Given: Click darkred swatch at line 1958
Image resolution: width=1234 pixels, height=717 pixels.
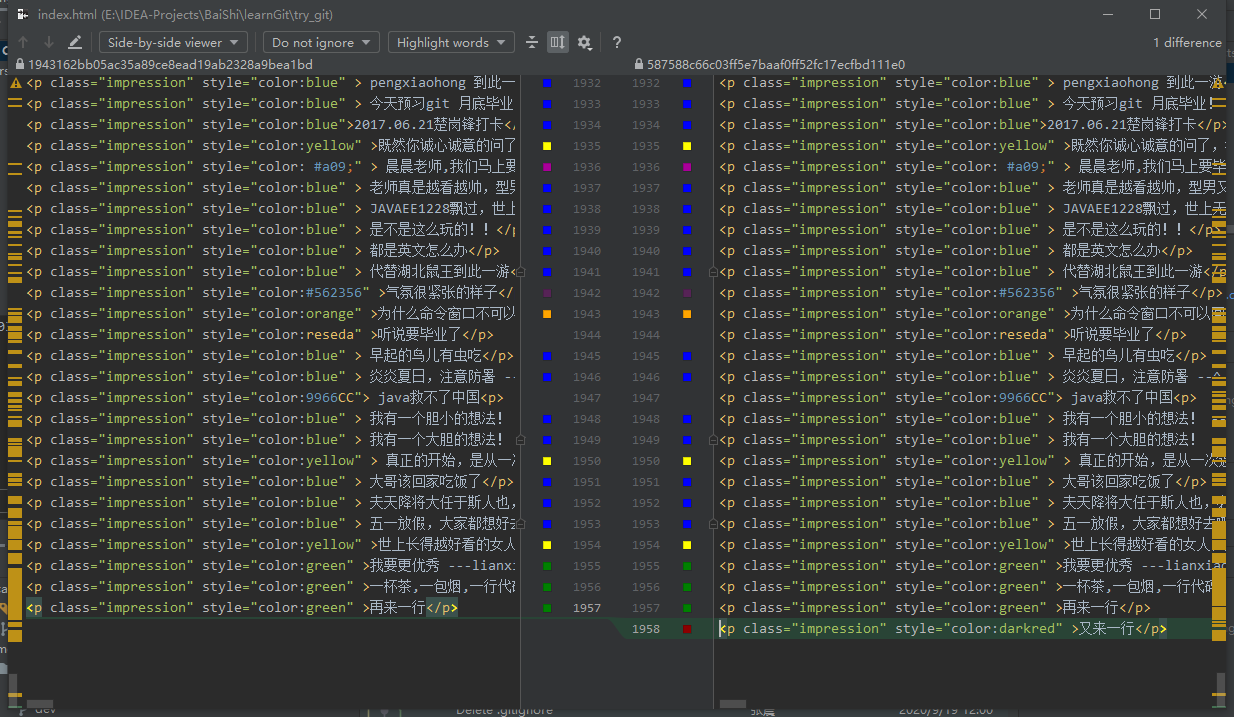Looking at the screenshot, I should (687, 629).
